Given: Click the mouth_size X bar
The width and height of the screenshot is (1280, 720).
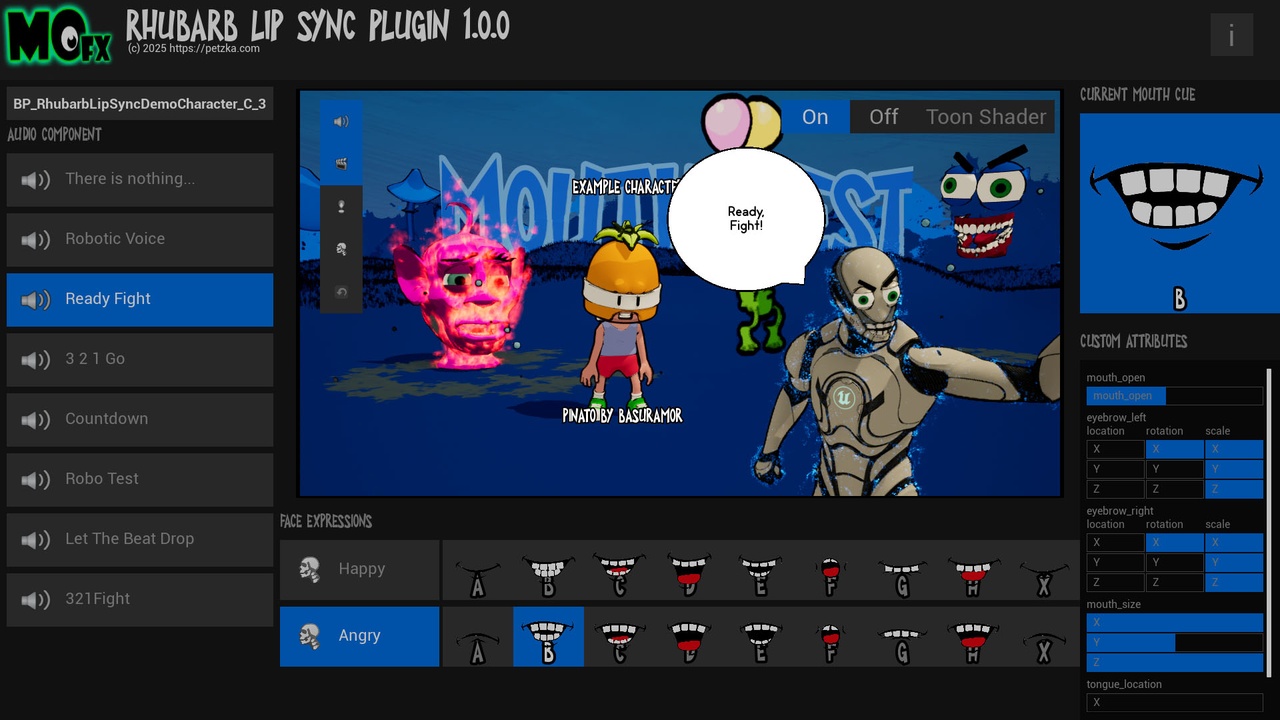Looking at the screenshot, I should (1175, 623).
